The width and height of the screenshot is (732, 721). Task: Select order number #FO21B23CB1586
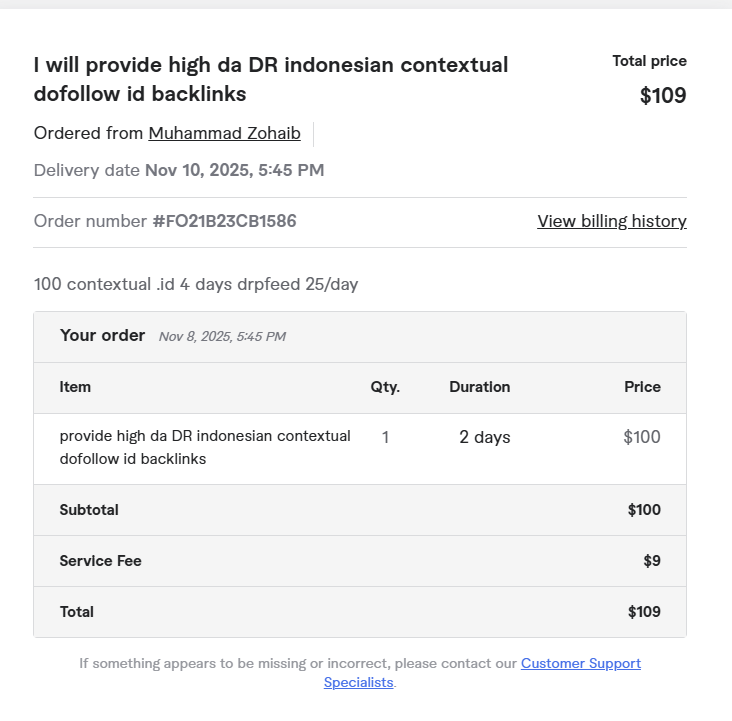[x=224, y=221]
